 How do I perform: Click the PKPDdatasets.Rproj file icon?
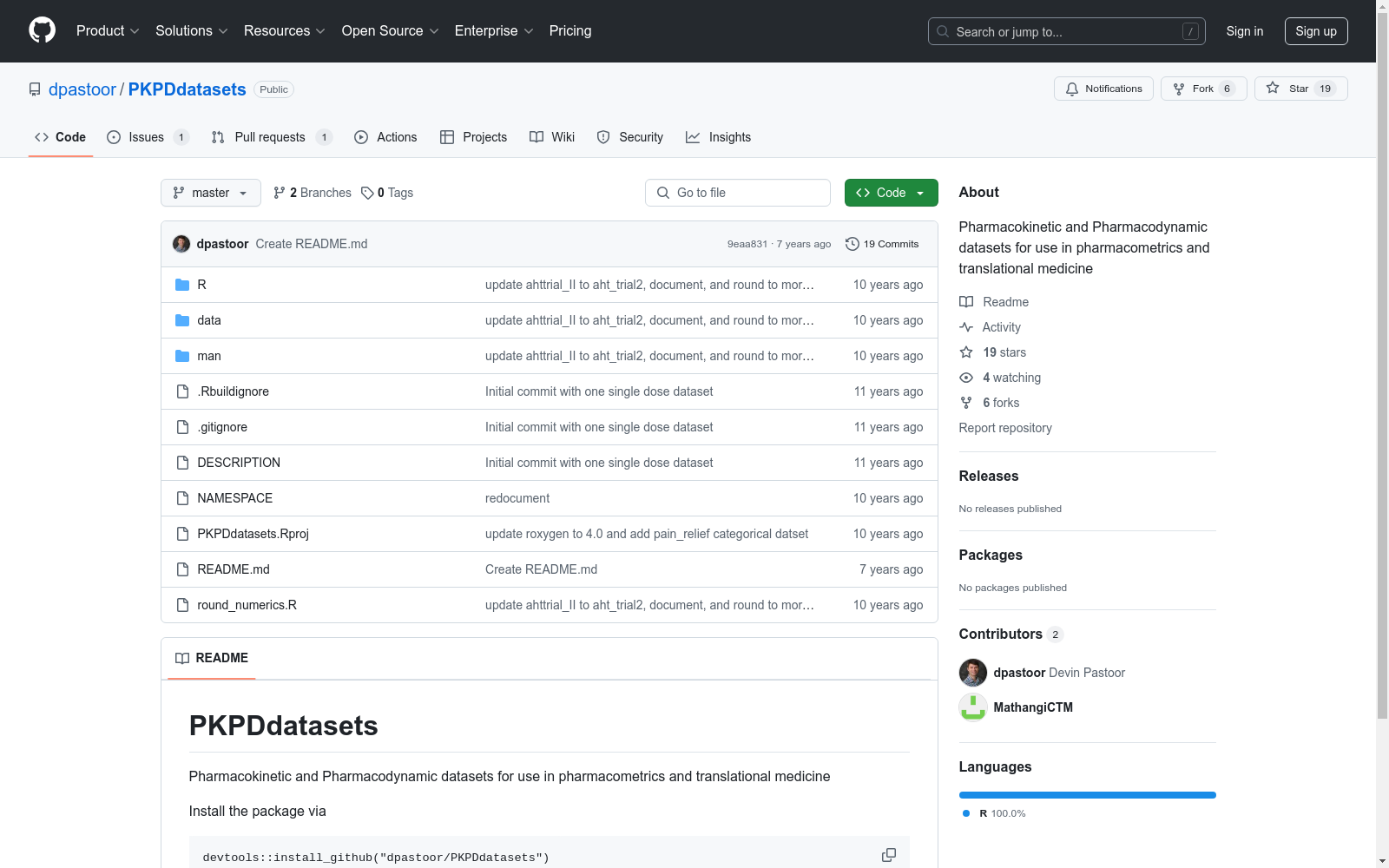tap(182, 534)
